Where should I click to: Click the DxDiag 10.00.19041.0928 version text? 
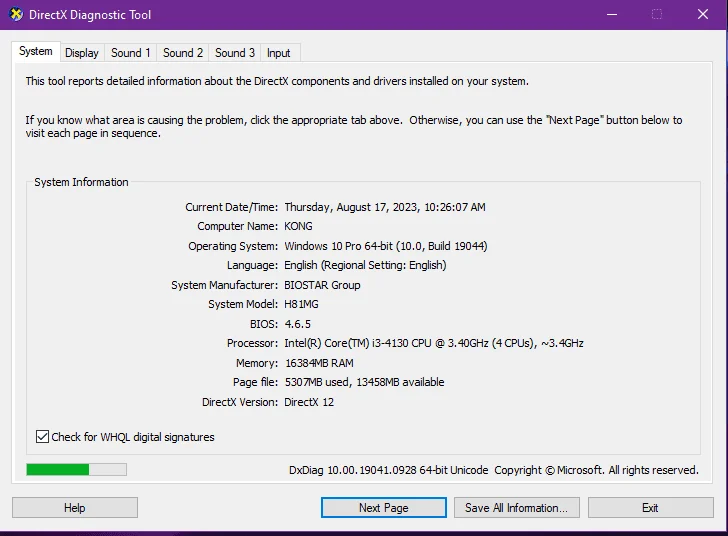pos(388,470)
